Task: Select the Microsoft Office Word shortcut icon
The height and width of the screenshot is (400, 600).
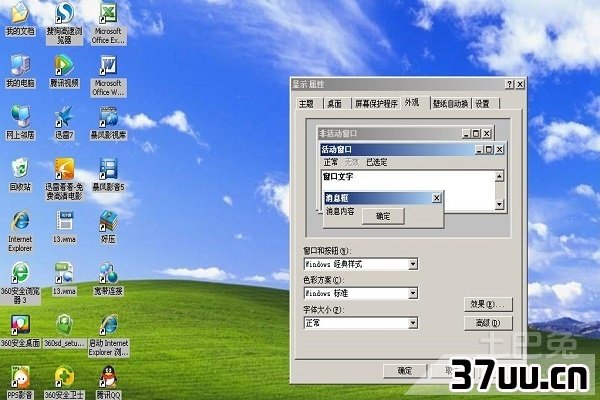Action: (109, 76)
